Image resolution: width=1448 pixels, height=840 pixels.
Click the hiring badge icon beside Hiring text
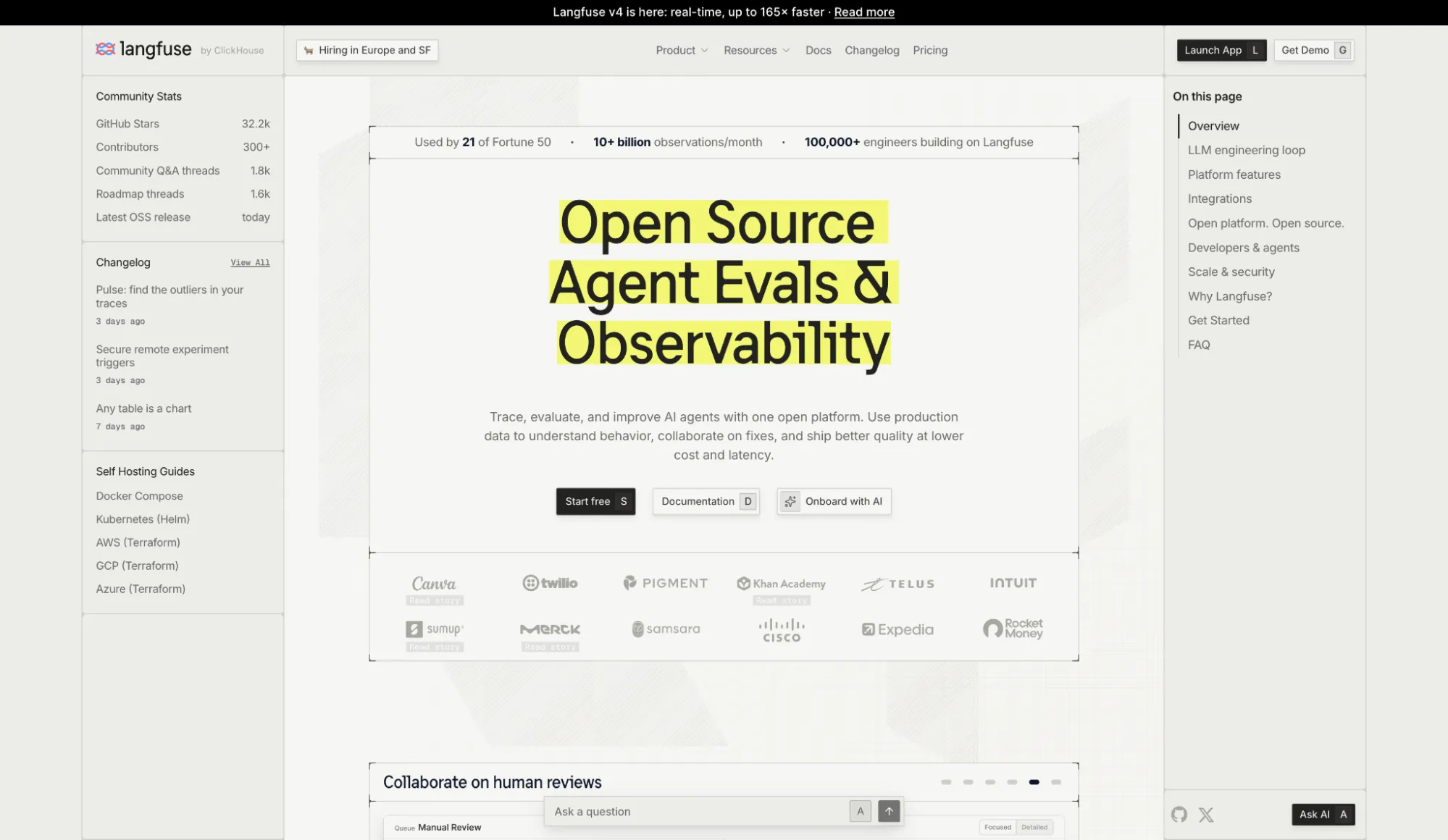[x=309, y=50]
